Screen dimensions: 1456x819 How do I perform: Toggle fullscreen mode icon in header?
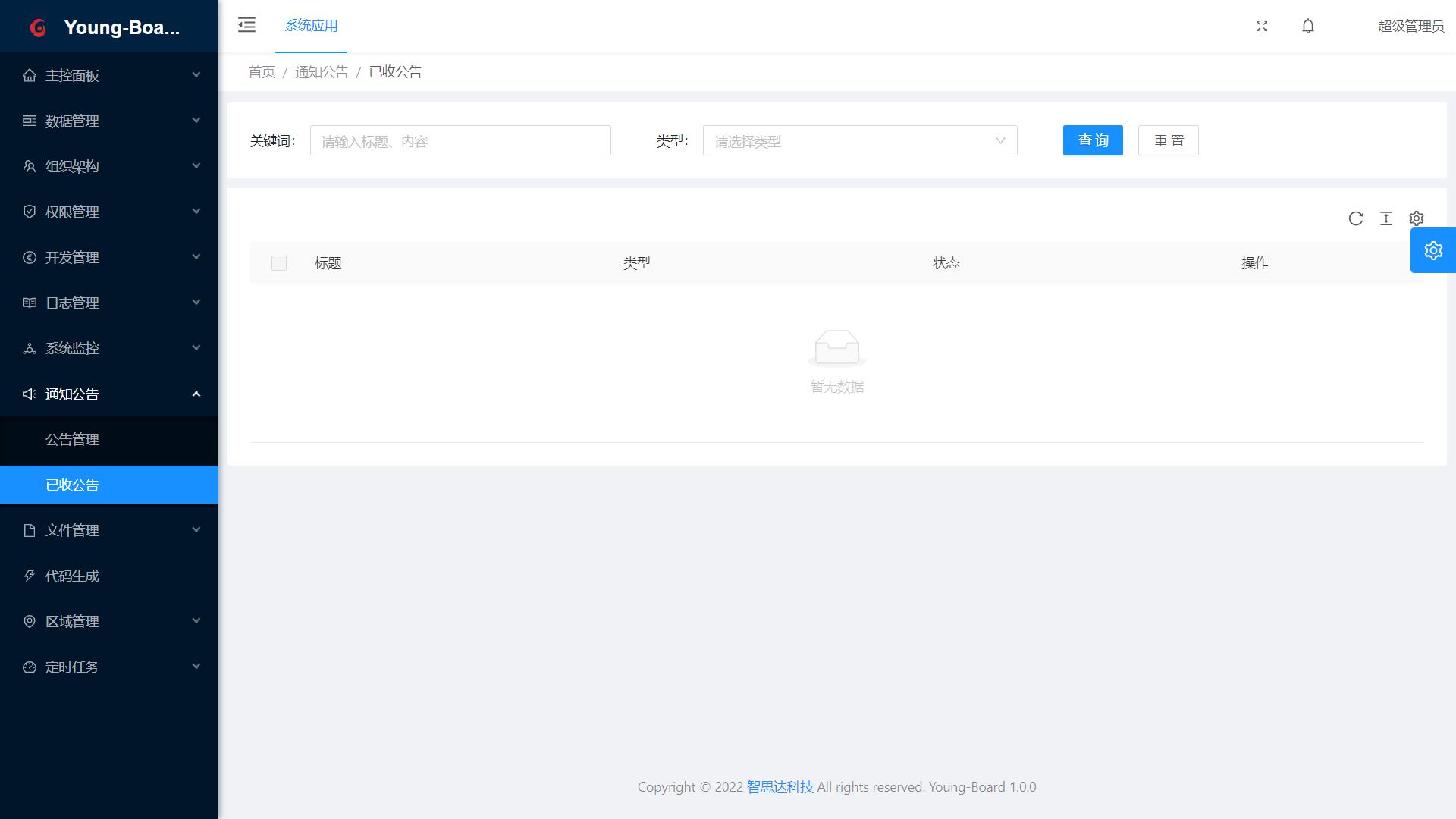coord(1262,26)
